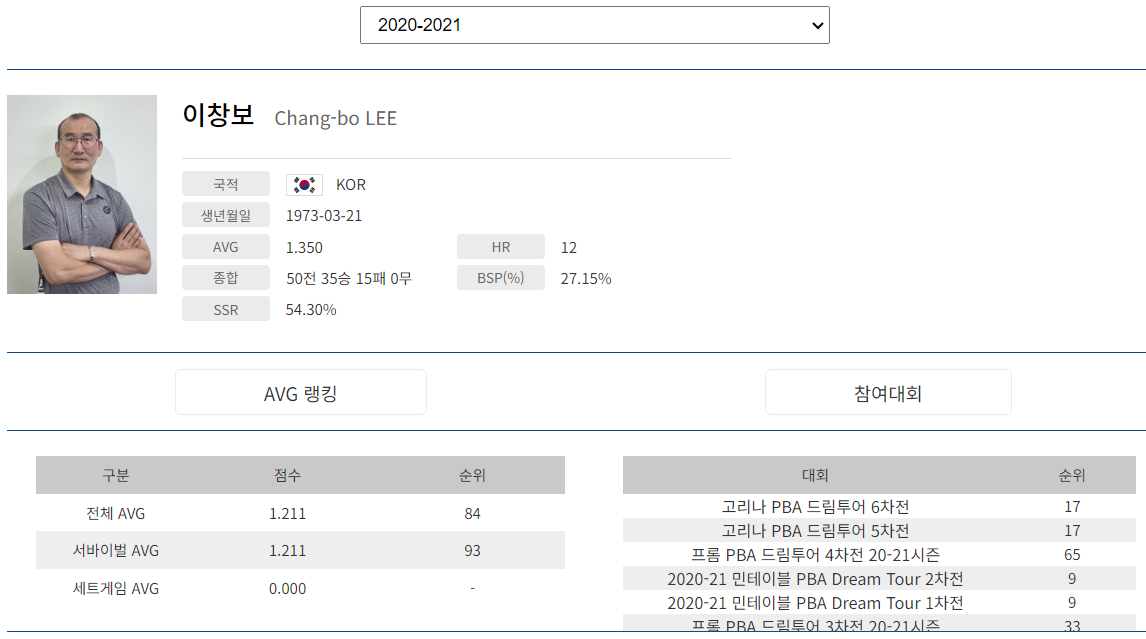Select the 2020-2021 option in combo box
This screenshot has height=639, width=1146.
[x=595, y=25]
